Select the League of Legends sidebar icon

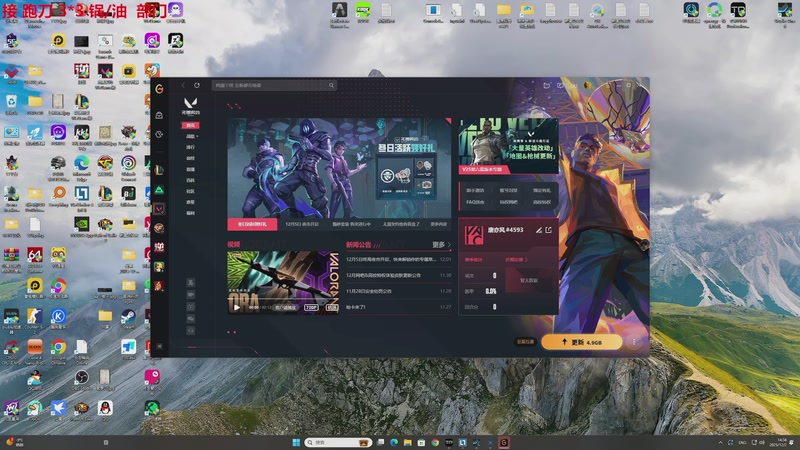(159, 170)
